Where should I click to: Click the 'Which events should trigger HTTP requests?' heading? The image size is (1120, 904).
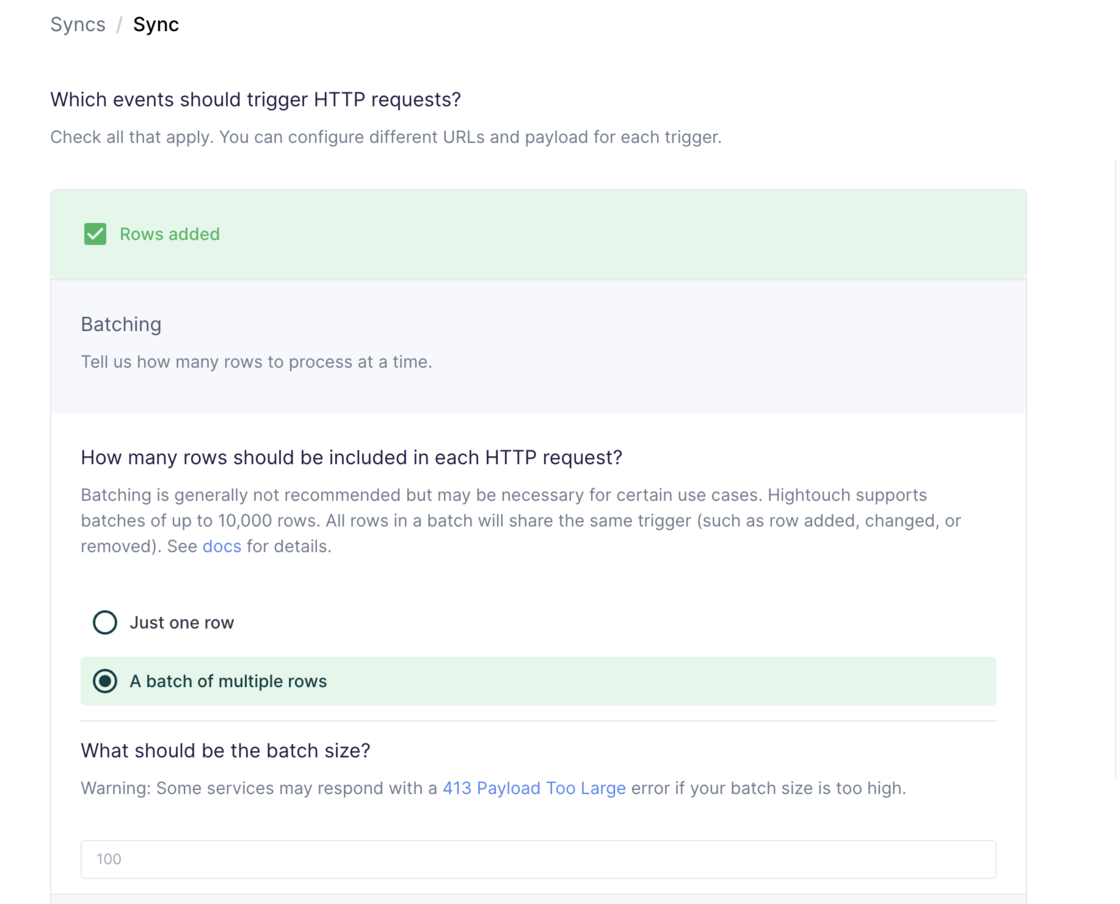[255, 99]
